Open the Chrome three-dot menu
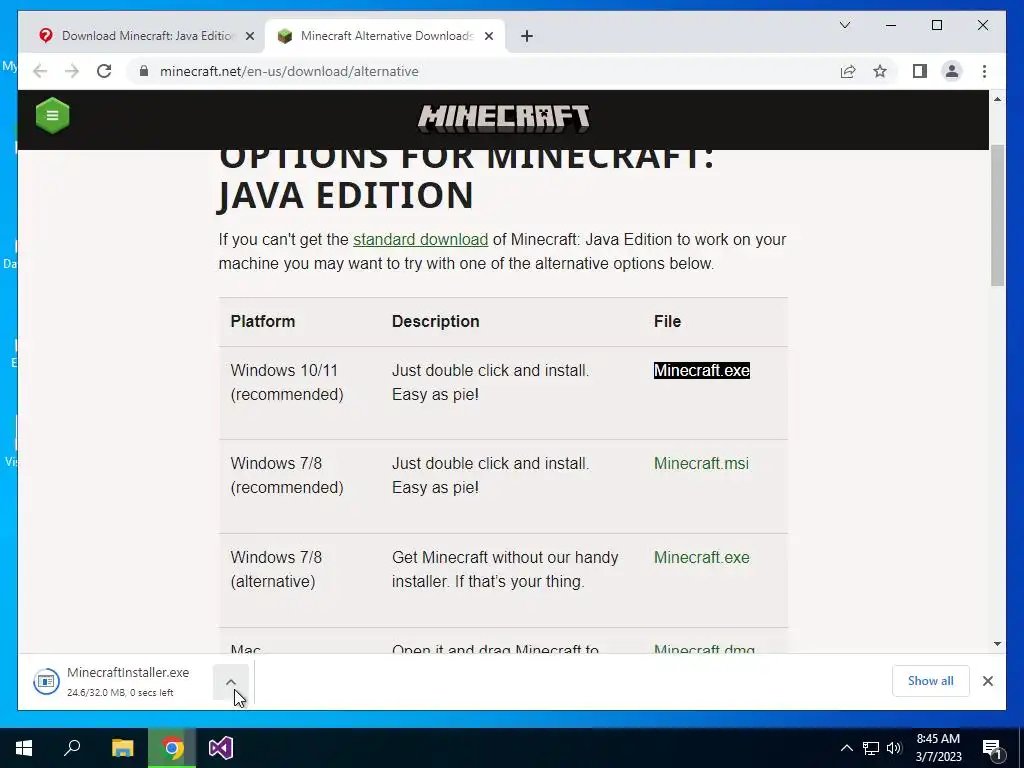 coord(984,71)
